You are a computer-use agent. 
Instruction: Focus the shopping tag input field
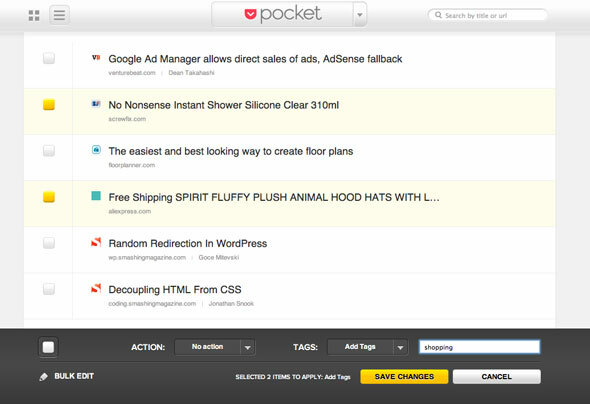click(479, 347)
